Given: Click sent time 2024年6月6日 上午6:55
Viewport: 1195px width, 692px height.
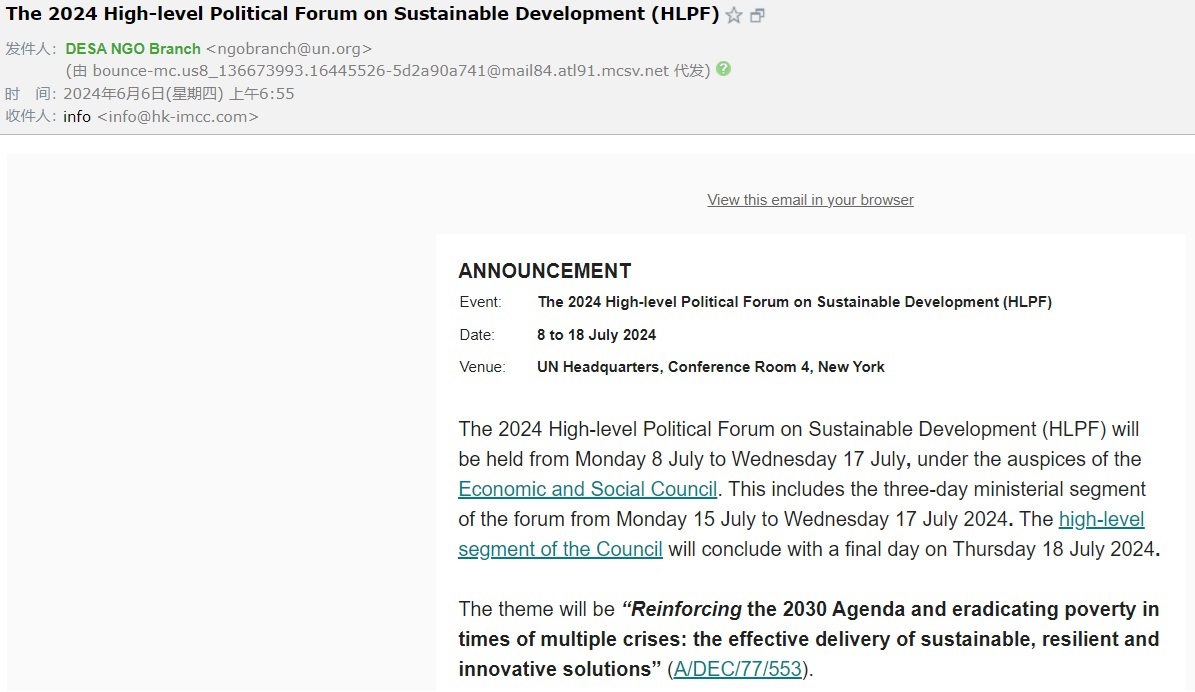Looking at the screenshot, I should click(178, 94).
